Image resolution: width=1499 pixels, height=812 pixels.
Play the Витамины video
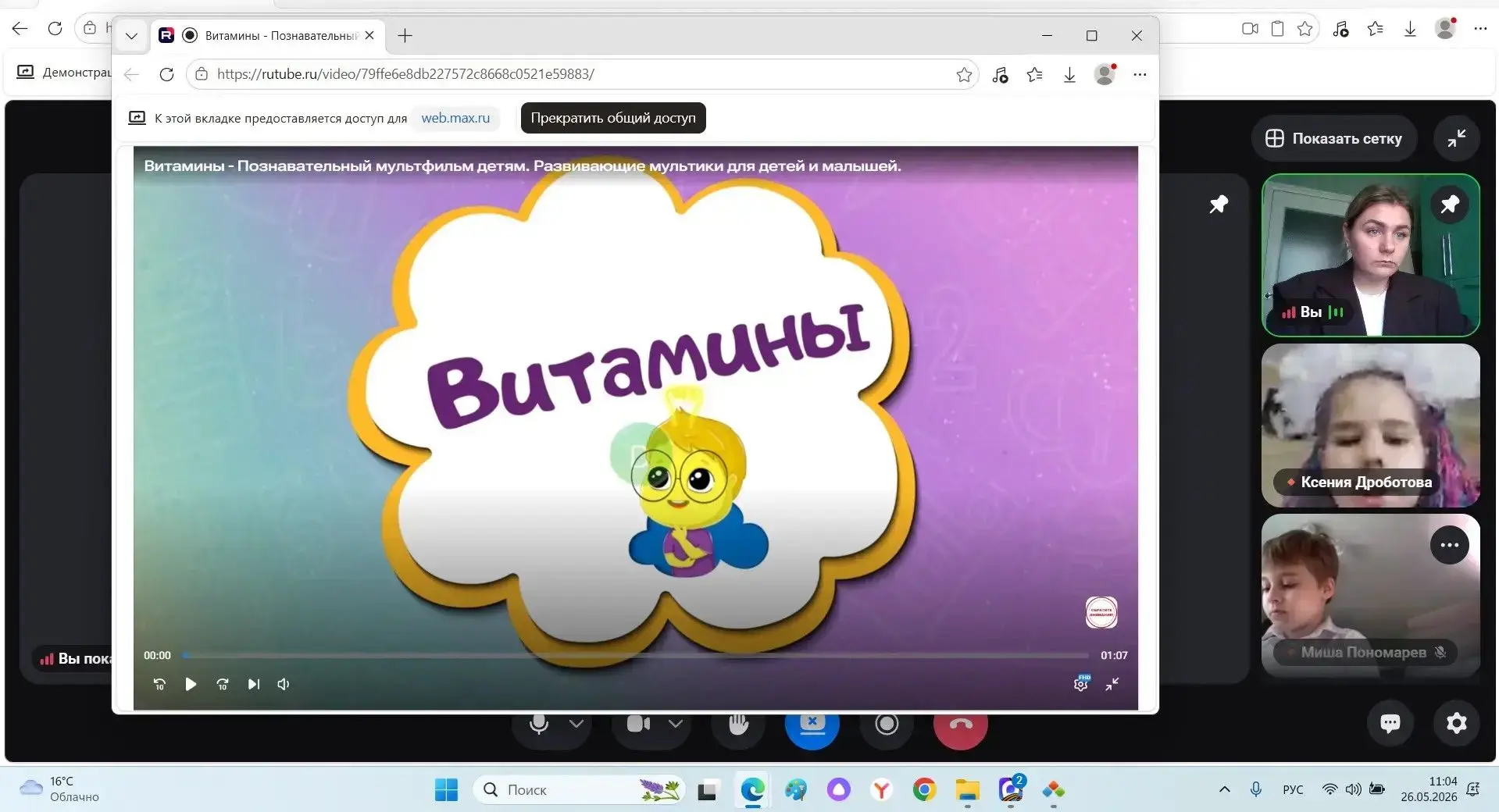click(x=191, y=684)
